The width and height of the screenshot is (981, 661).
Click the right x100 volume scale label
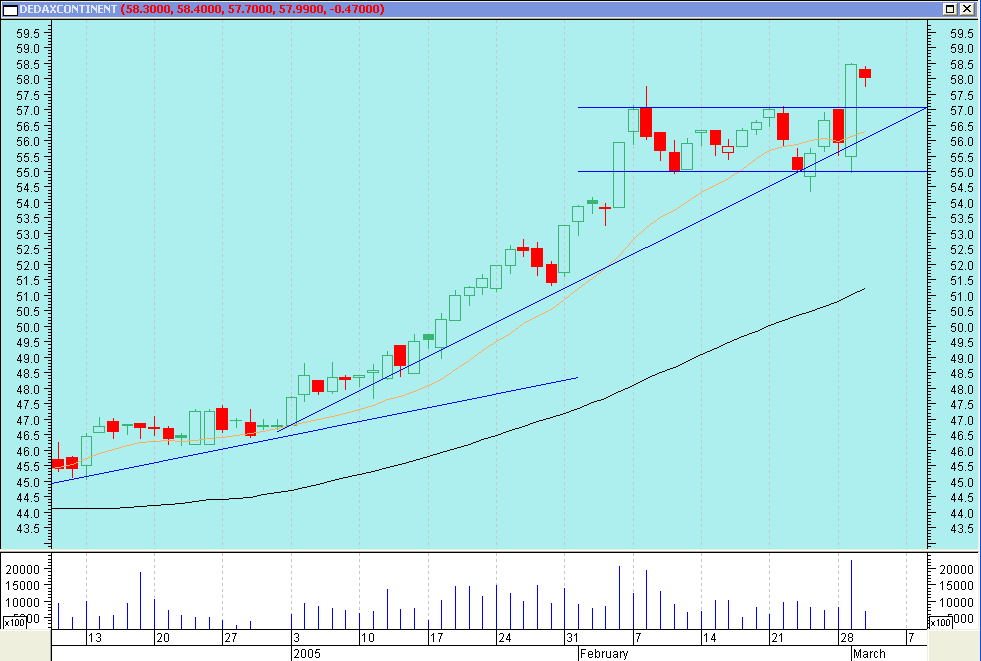coord(940,623)
